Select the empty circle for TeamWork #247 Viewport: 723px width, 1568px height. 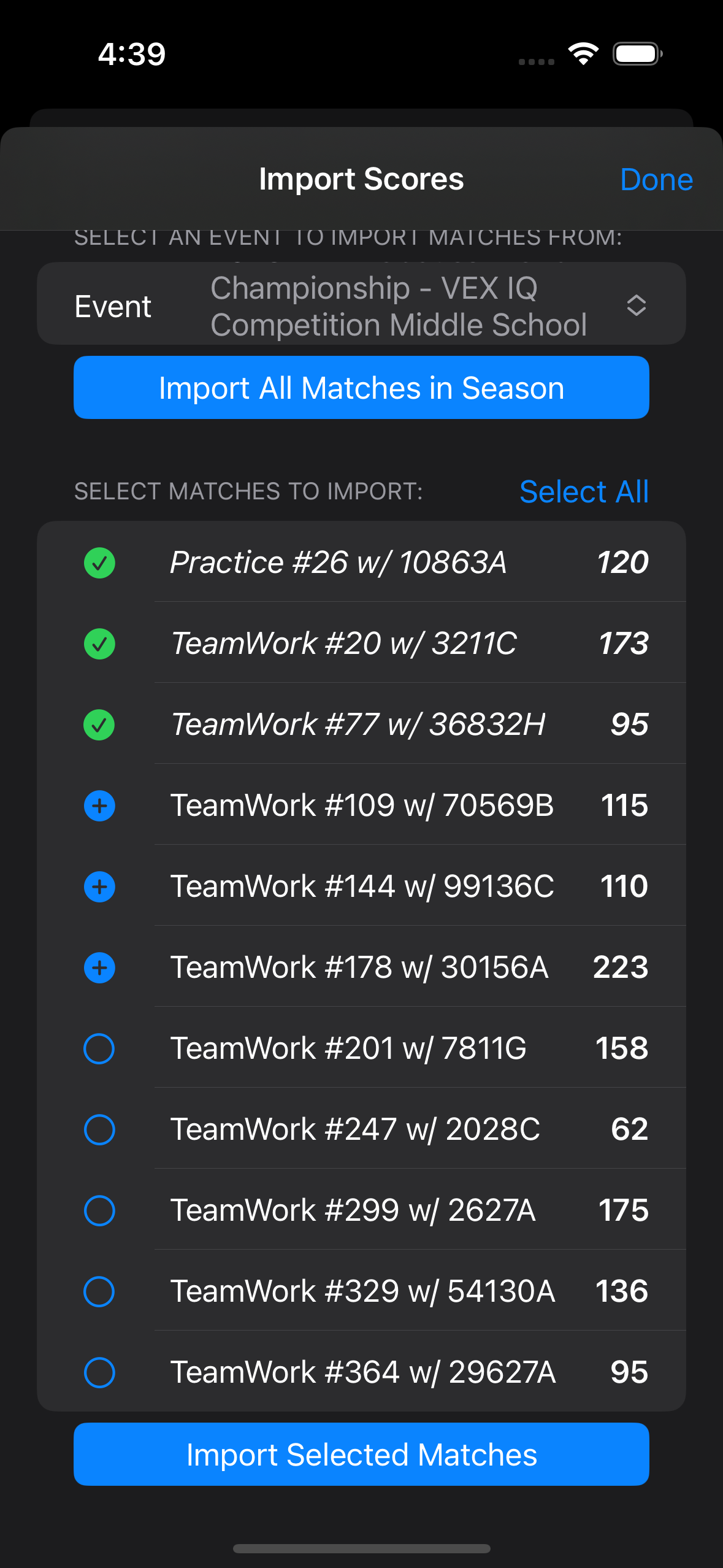pyautogui.click(x=99, y=1129)
